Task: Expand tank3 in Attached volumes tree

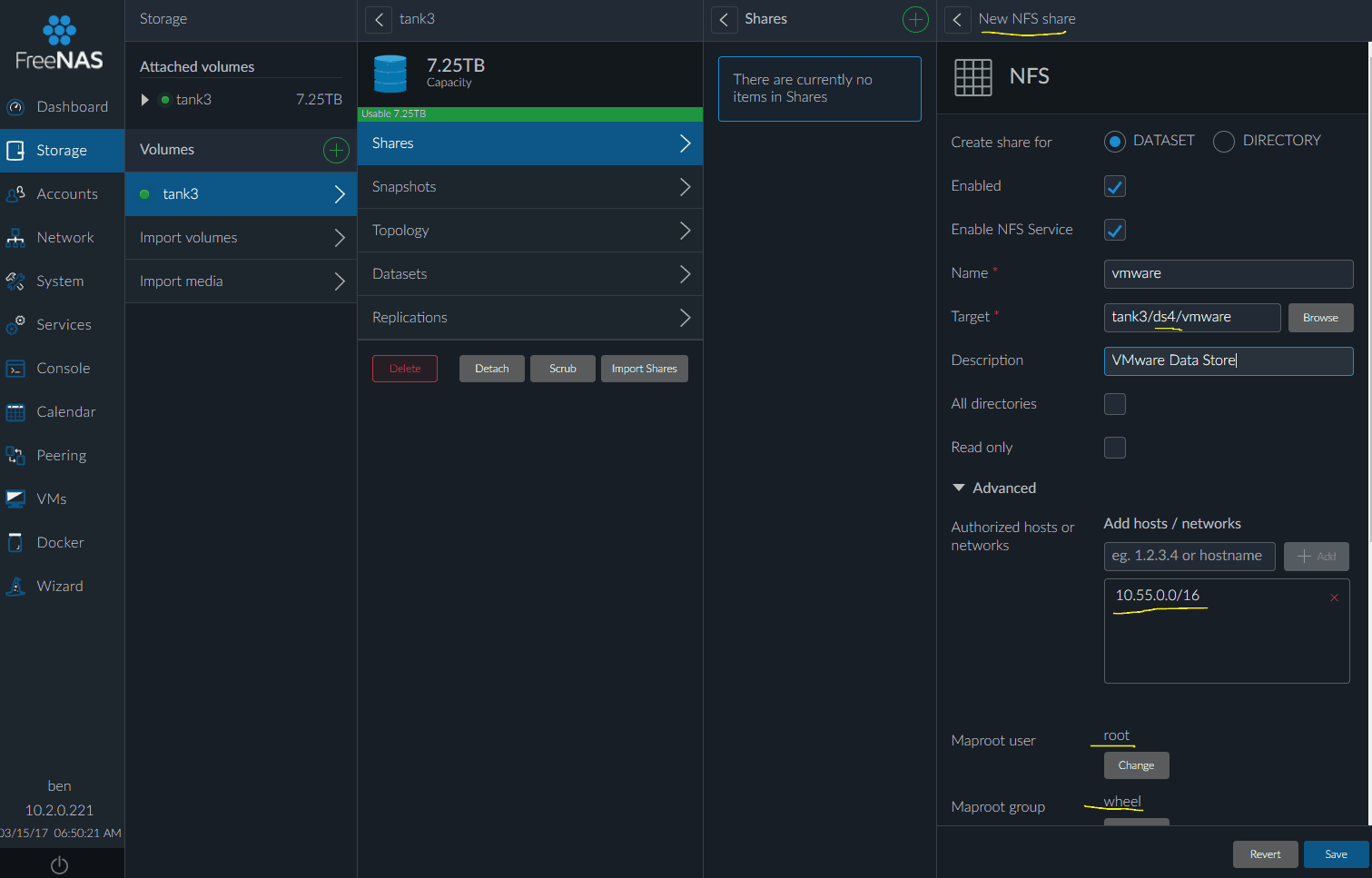Action: point(144,100)
